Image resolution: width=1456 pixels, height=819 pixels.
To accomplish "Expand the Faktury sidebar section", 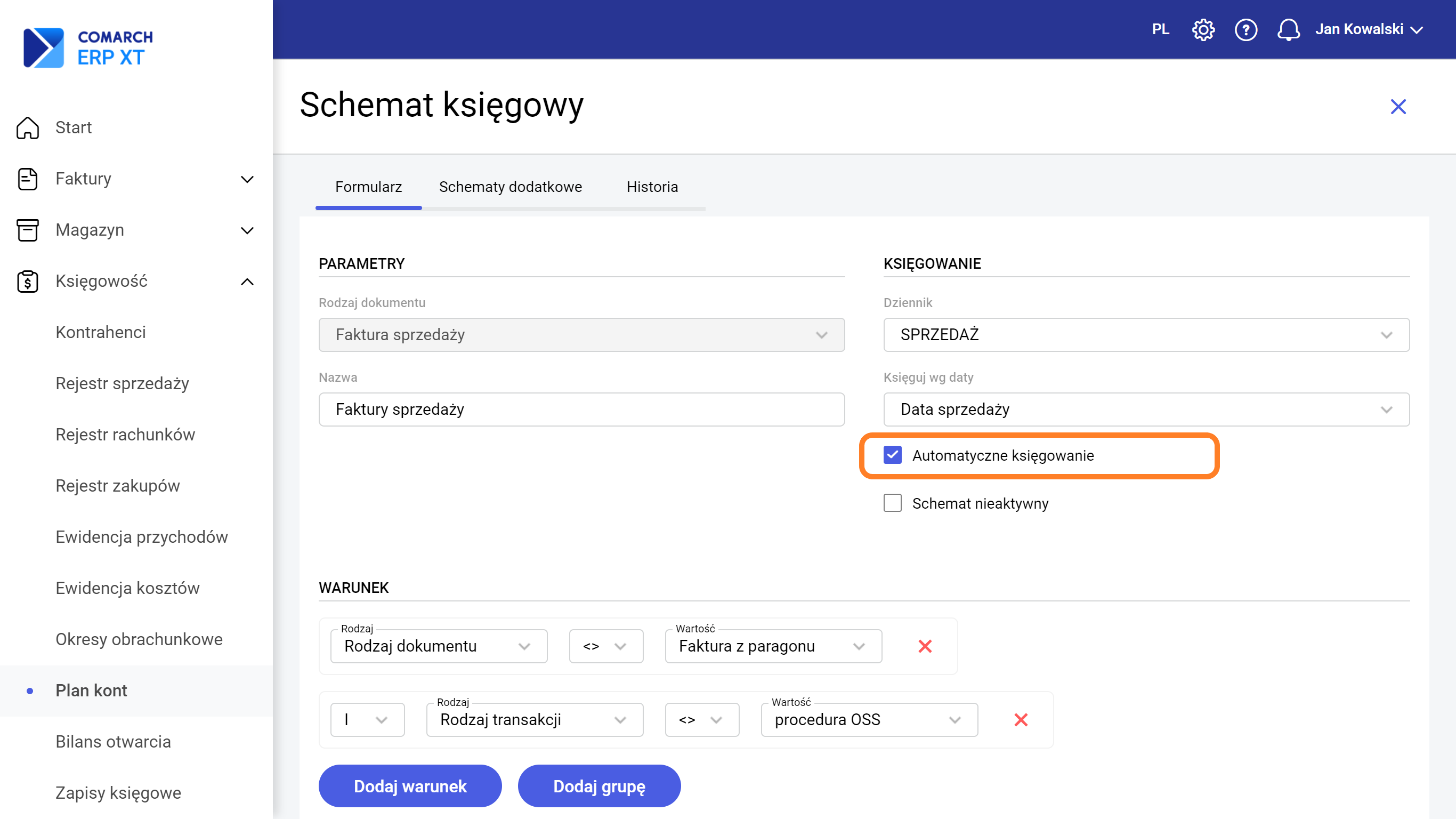I will pos(247,179).
